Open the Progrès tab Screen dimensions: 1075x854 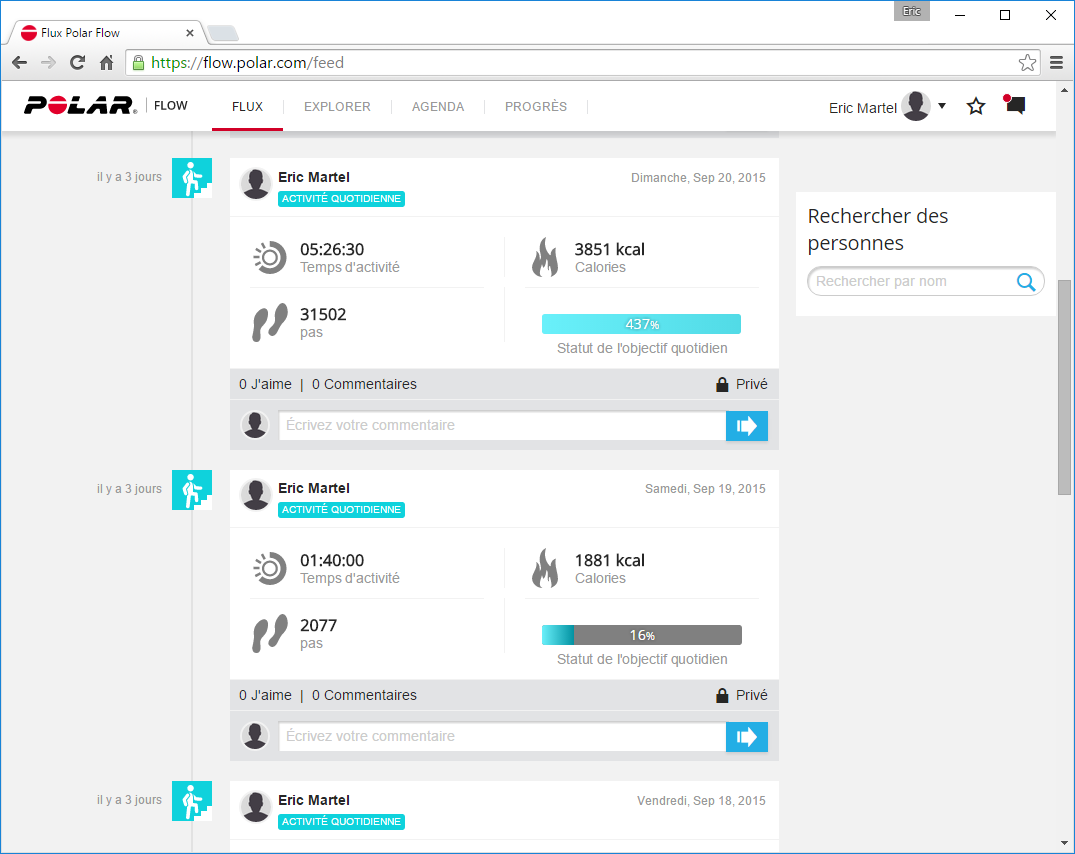pos(536,107)
